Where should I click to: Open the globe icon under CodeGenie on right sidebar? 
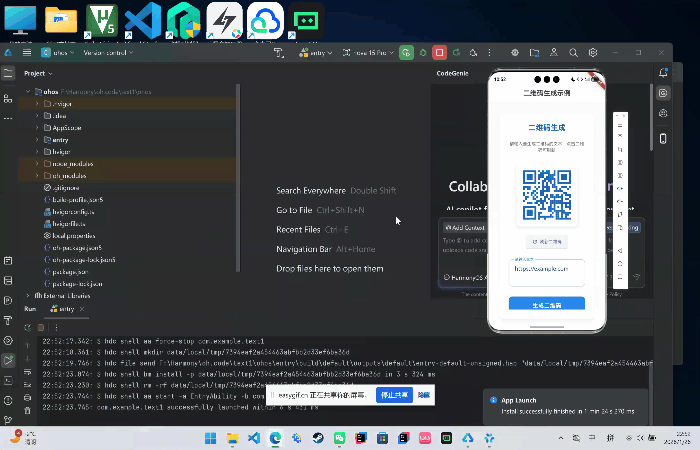pyautogui.click(x=663, y=113)
